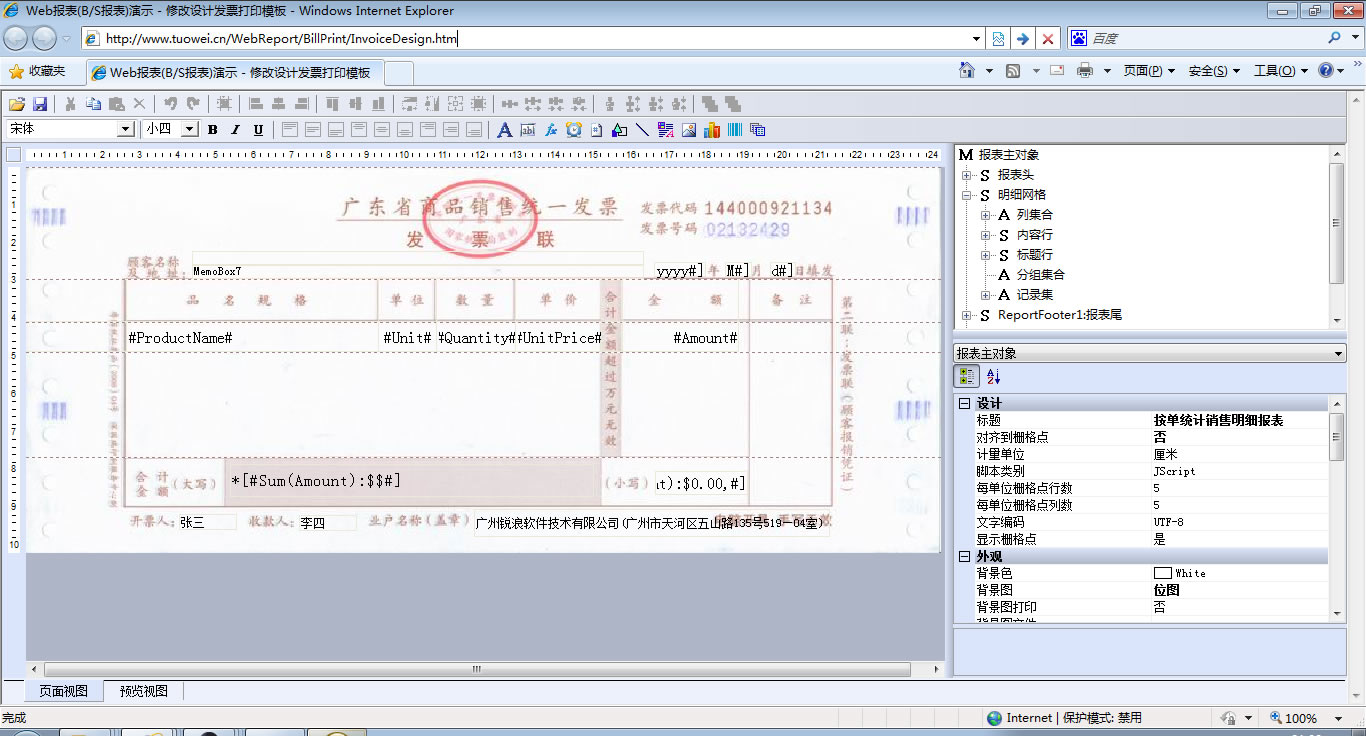This screenshot has width=1366, height=736.
Task: Click the White background color swatch
Action: pyautogui.click(x=1162, y=573)
